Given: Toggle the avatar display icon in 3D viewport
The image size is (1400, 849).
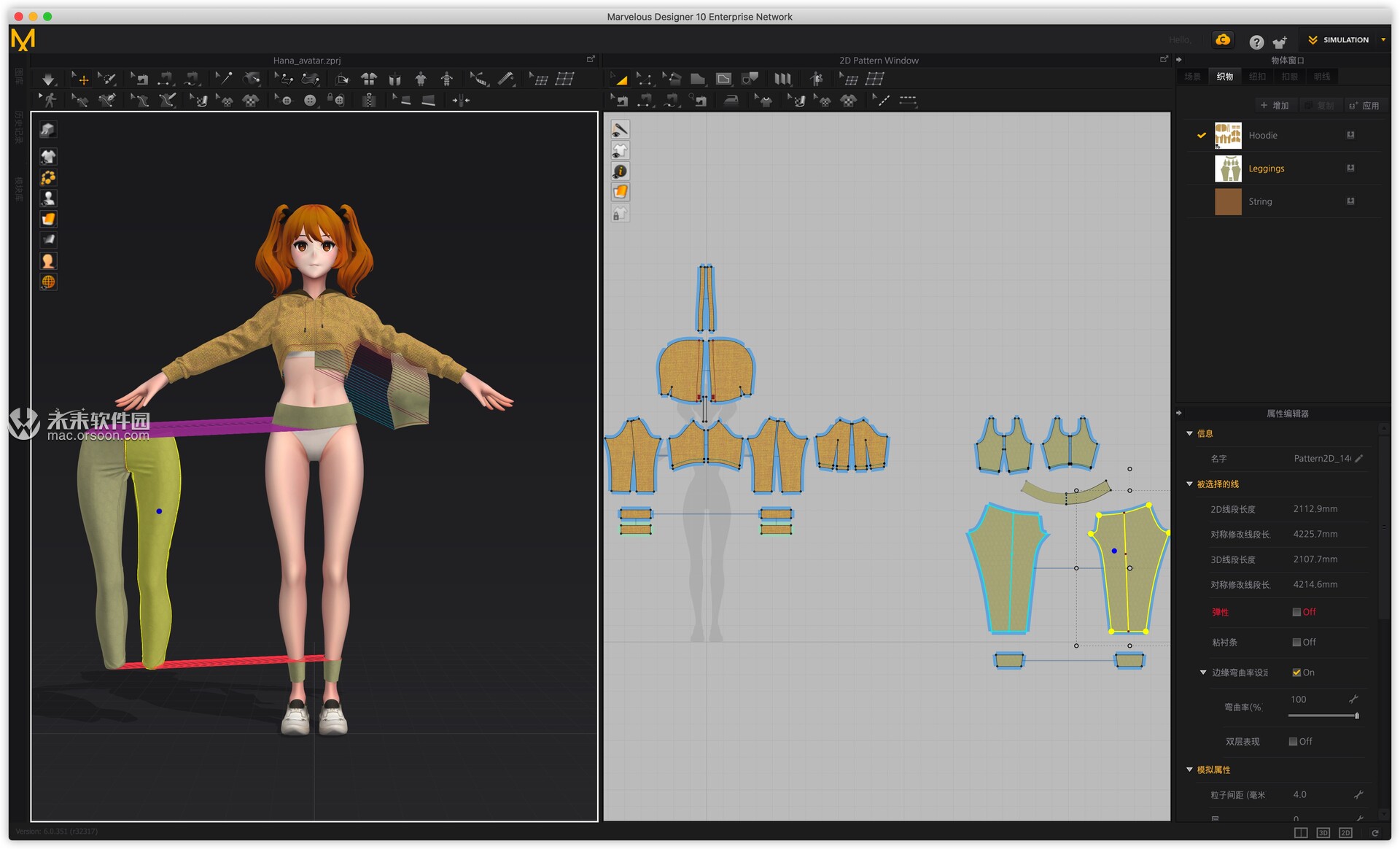Looking at the screenshot, I should pyautogui.click(x=48, y=198).
